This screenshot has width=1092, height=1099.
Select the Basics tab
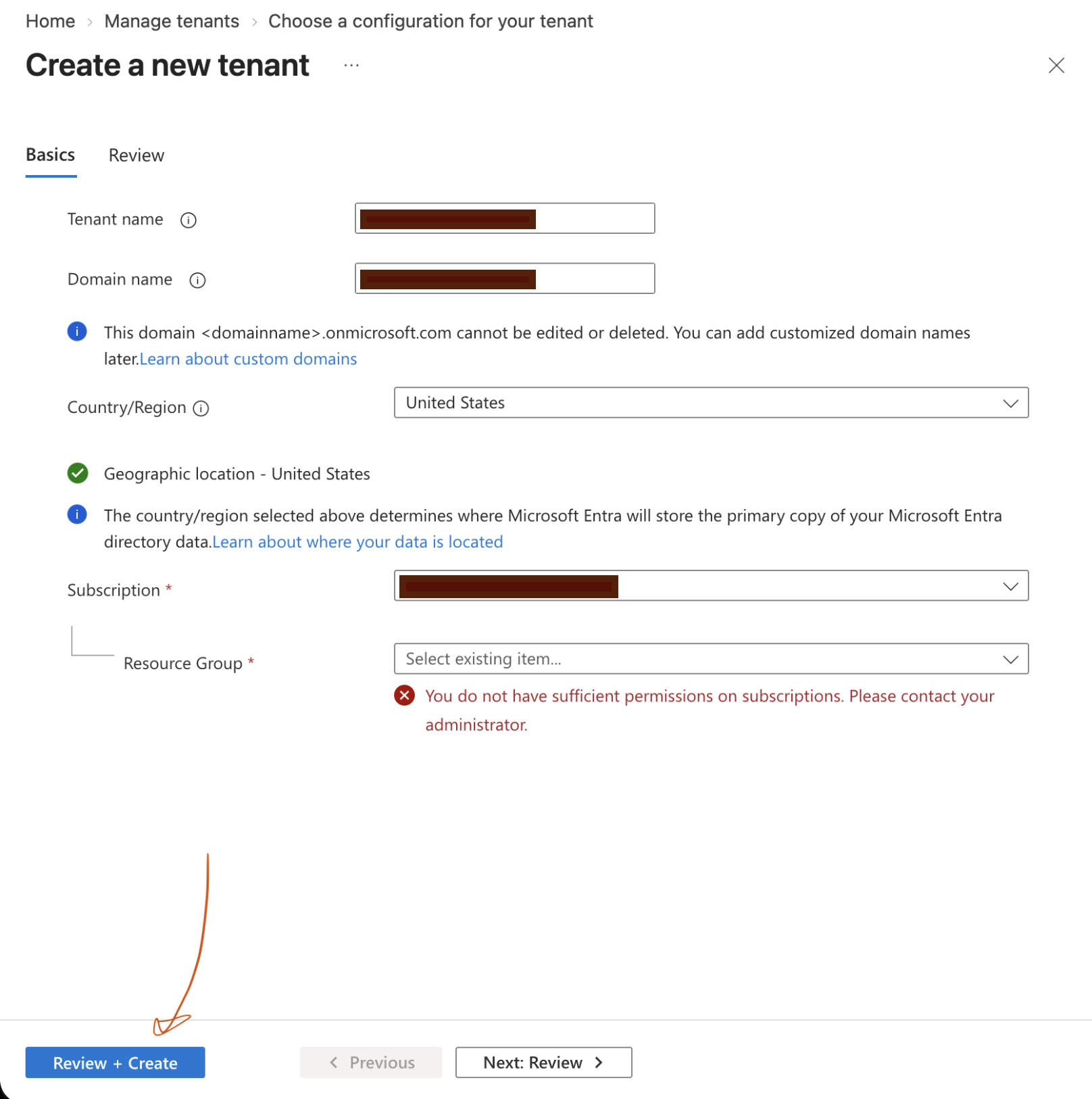[51, 155]
